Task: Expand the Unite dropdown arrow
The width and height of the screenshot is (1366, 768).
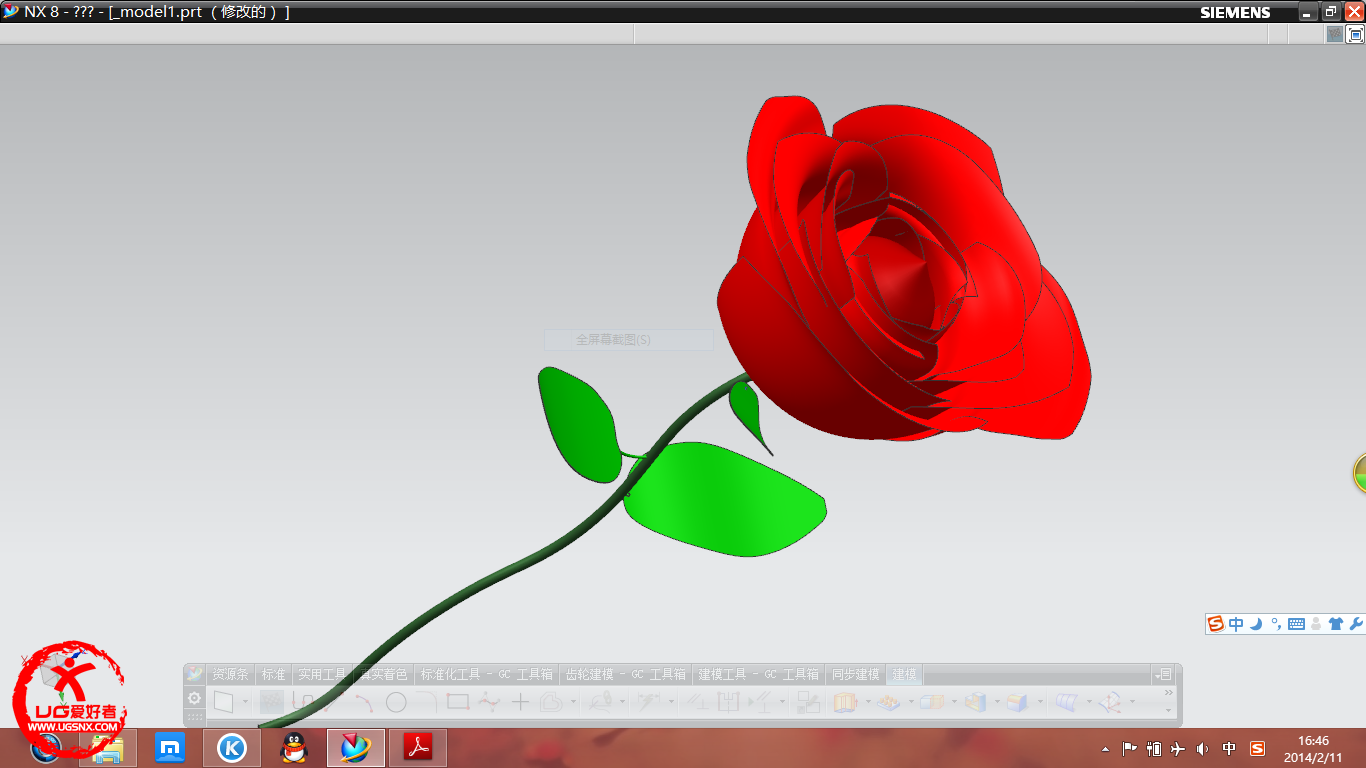Action: click(x=954, y=702)
